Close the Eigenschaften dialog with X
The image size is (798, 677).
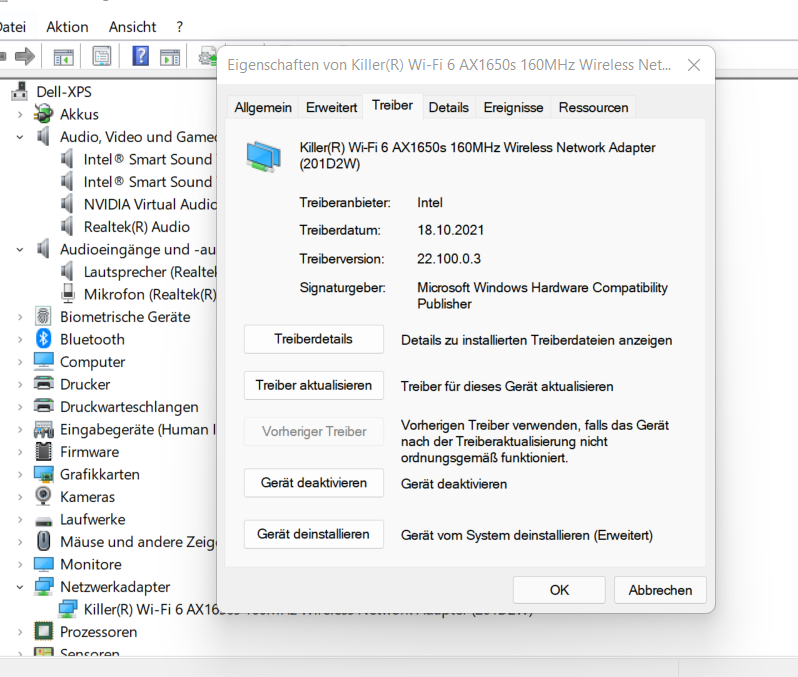tap(694, 65)
